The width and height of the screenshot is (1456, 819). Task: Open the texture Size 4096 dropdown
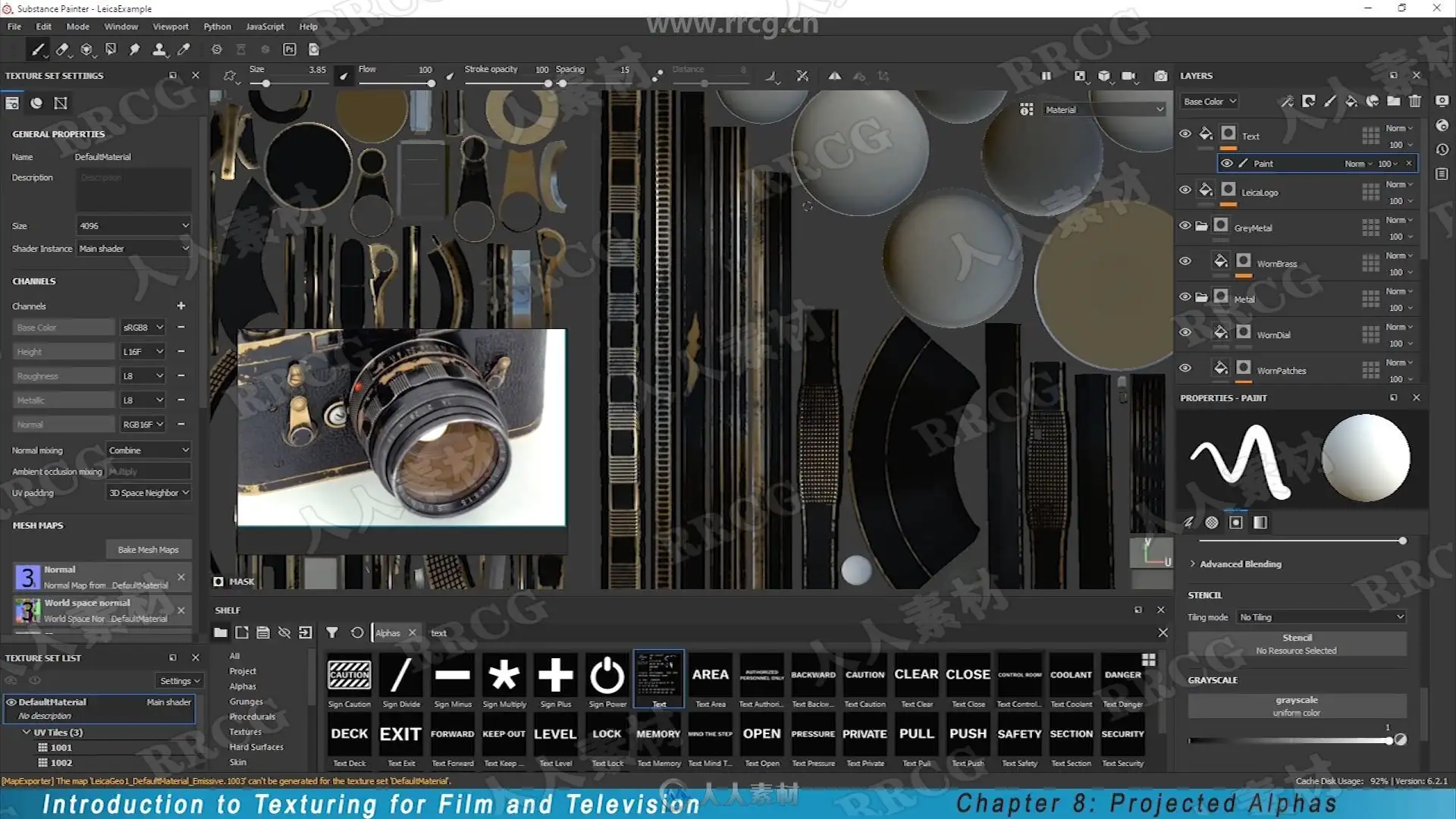click(x=133, y=226)
